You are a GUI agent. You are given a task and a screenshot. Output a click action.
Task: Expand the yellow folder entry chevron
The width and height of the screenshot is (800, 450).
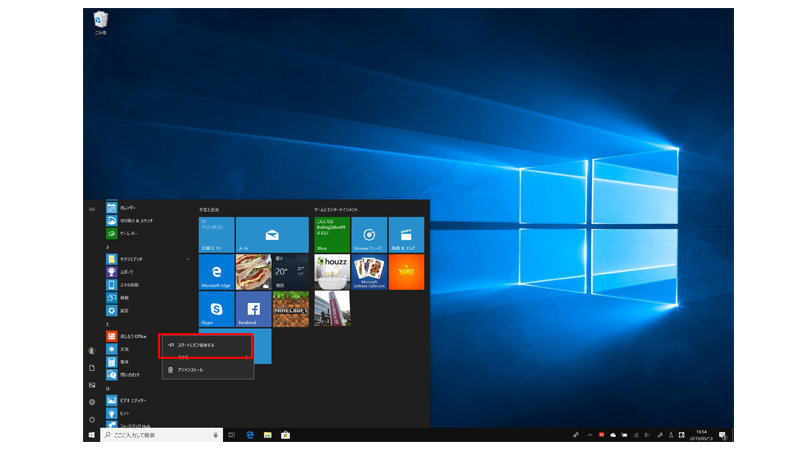(x=188, y=259)
